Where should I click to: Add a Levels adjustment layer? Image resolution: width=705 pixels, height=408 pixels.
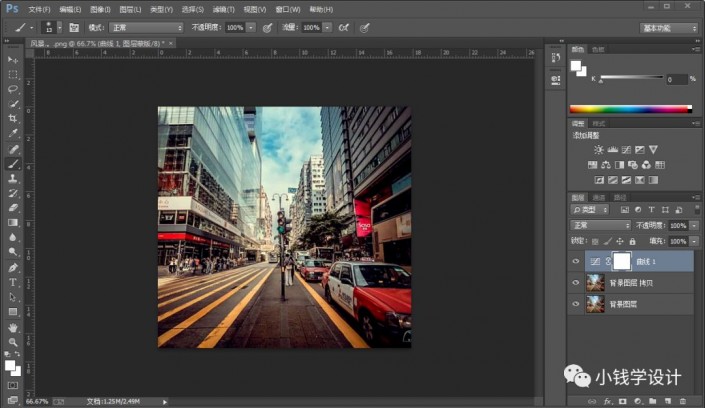coord(612,150)
